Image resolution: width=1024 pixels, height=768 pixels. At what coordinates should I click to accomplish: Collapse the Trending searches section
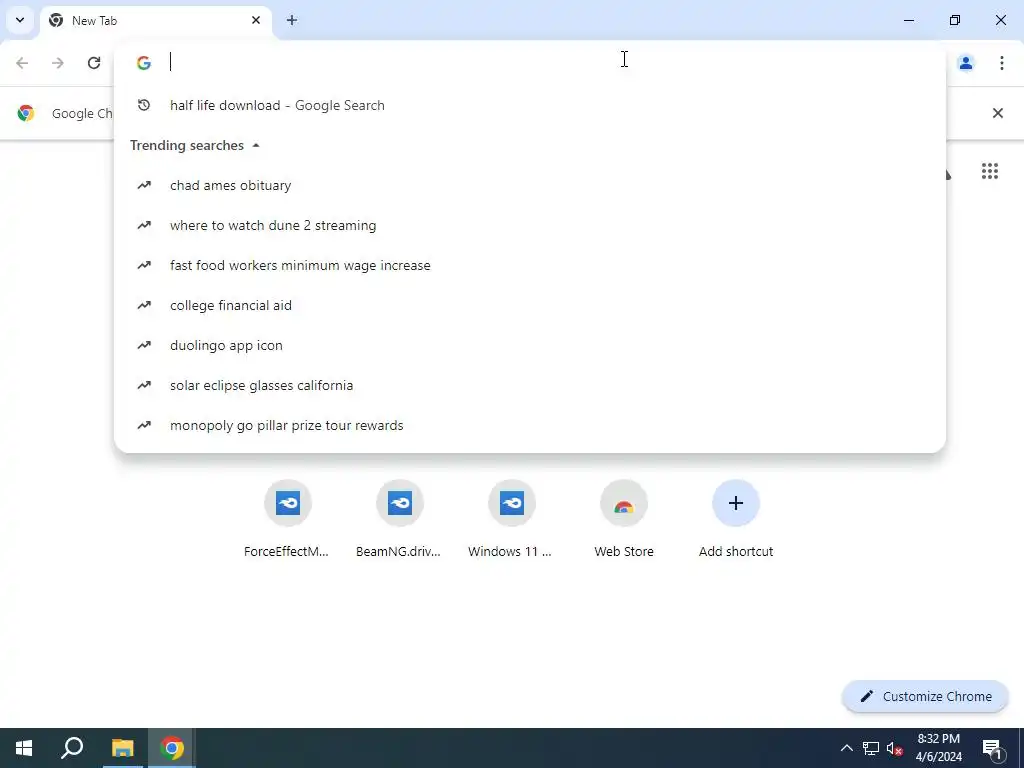click(x=256, y=146)
